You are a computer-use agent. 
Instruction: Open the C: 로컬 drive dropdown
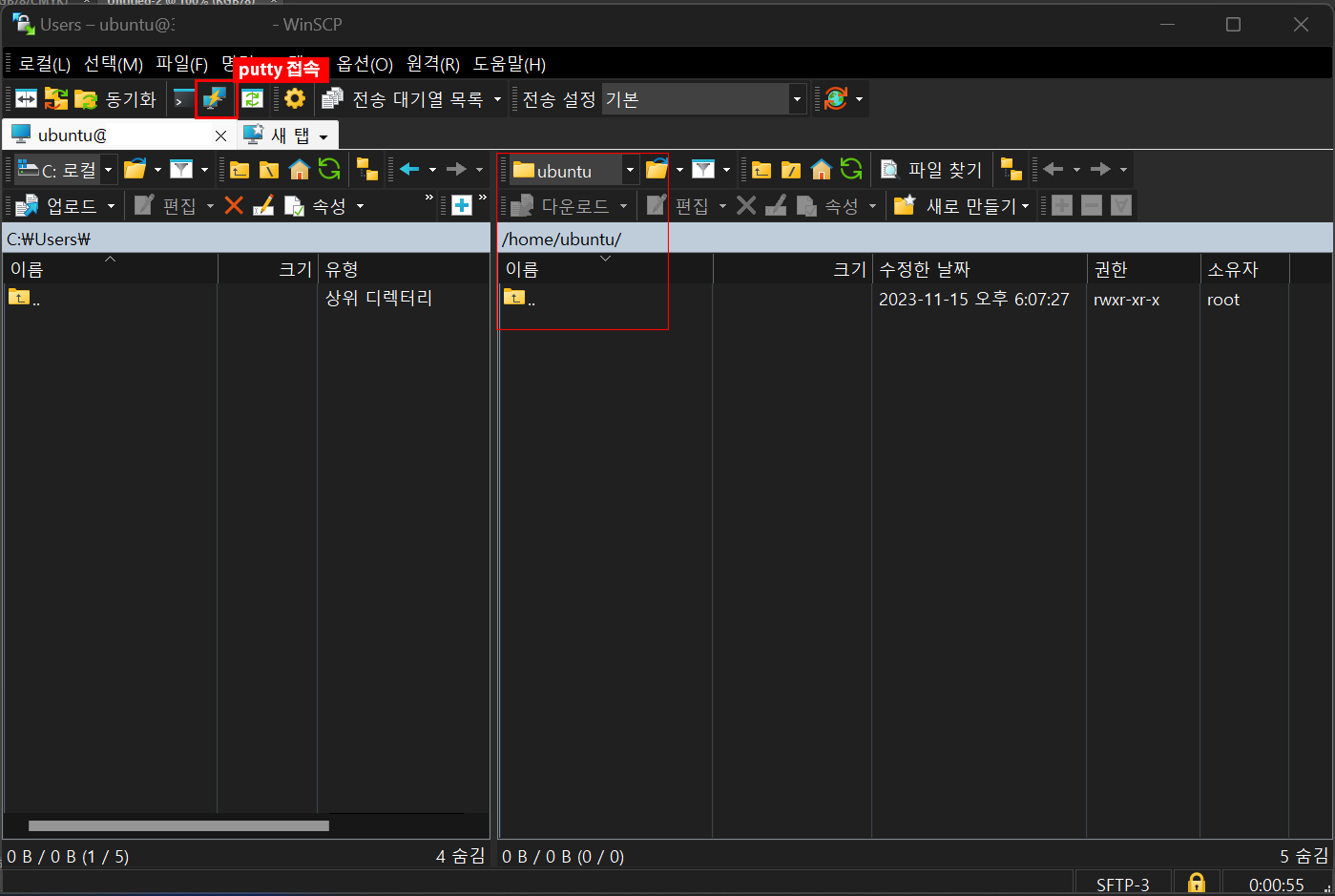coord(66,170)
